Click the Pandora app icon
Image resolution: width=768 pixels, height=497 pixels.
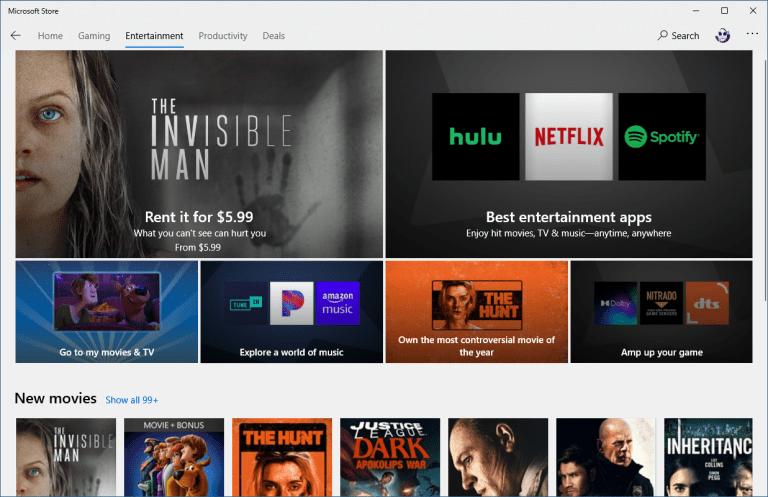click(x=292, y=303)
